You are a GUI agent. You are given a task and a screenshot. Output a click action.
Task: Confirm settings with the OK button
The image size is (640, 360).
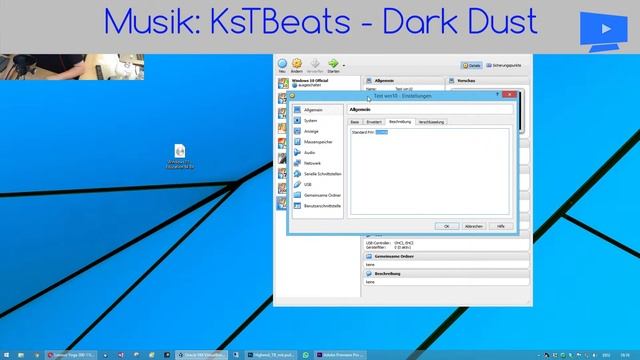coord(447,226)
